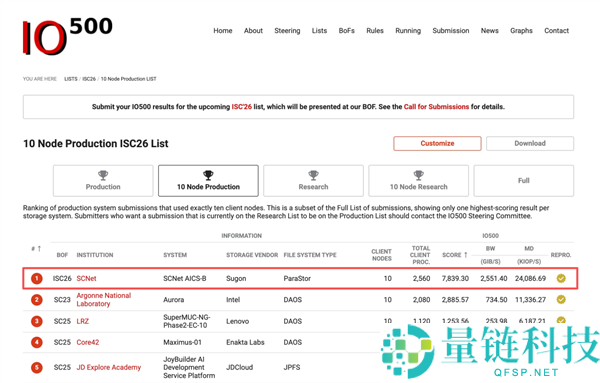This screenshot has width=600, height=383.
Task: Click trophy icon on 10 Node Production tab
Action: pos(208,175)
